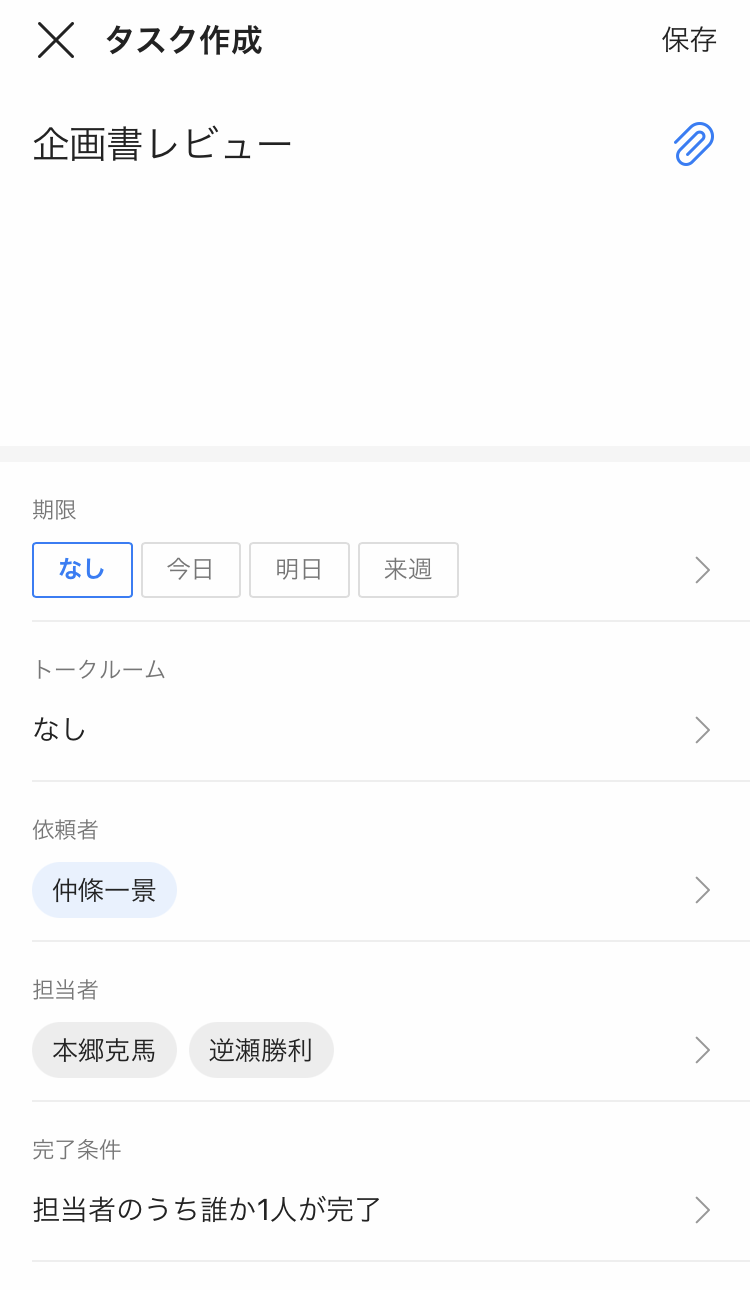Edit the task title 企画書レビュー
Image resolution: width=750 pixels, height=1290 pixels.
[x=162, y=146]
